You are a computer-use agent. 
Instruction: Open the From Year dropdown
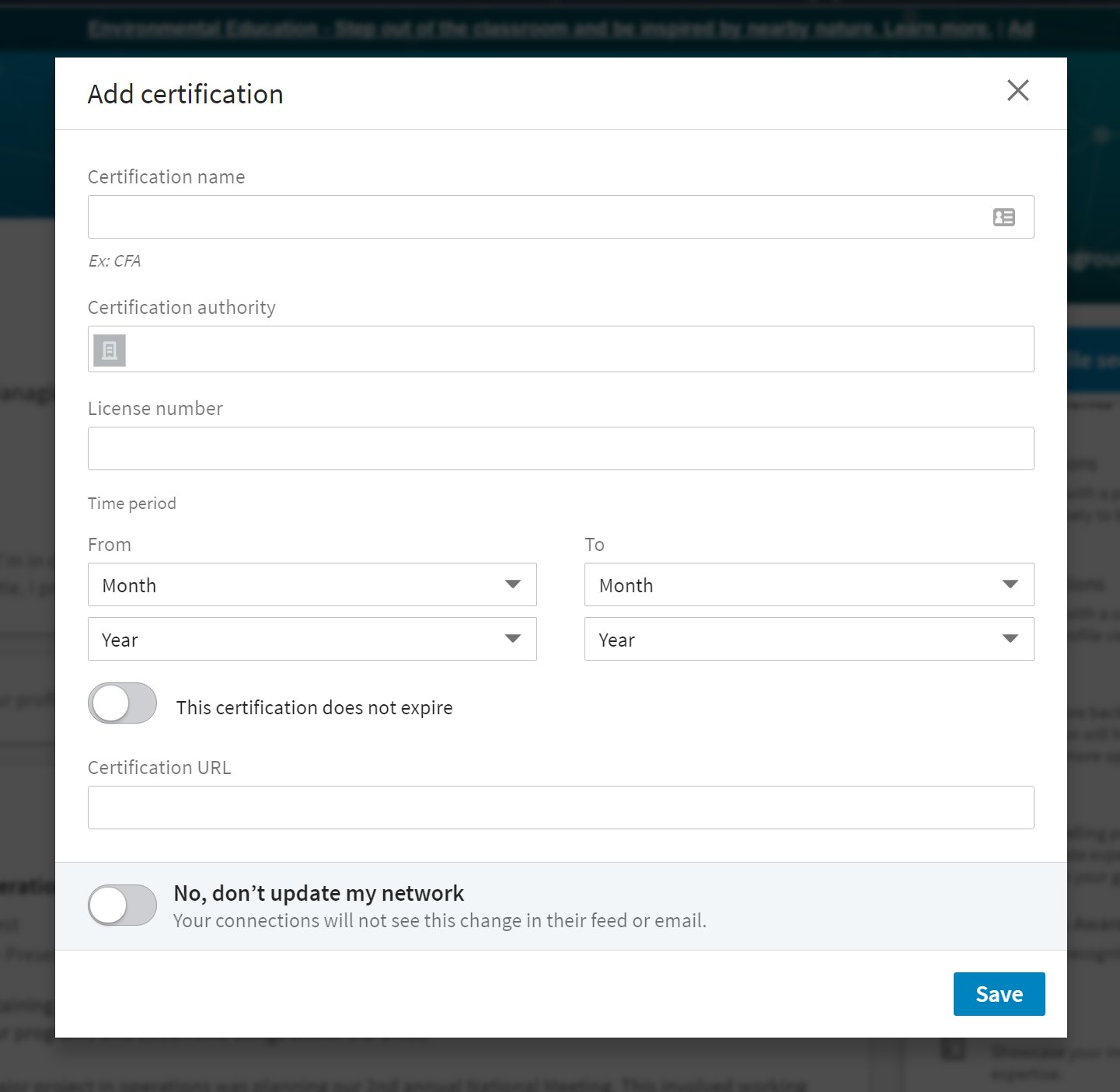(x=312, y=639)
